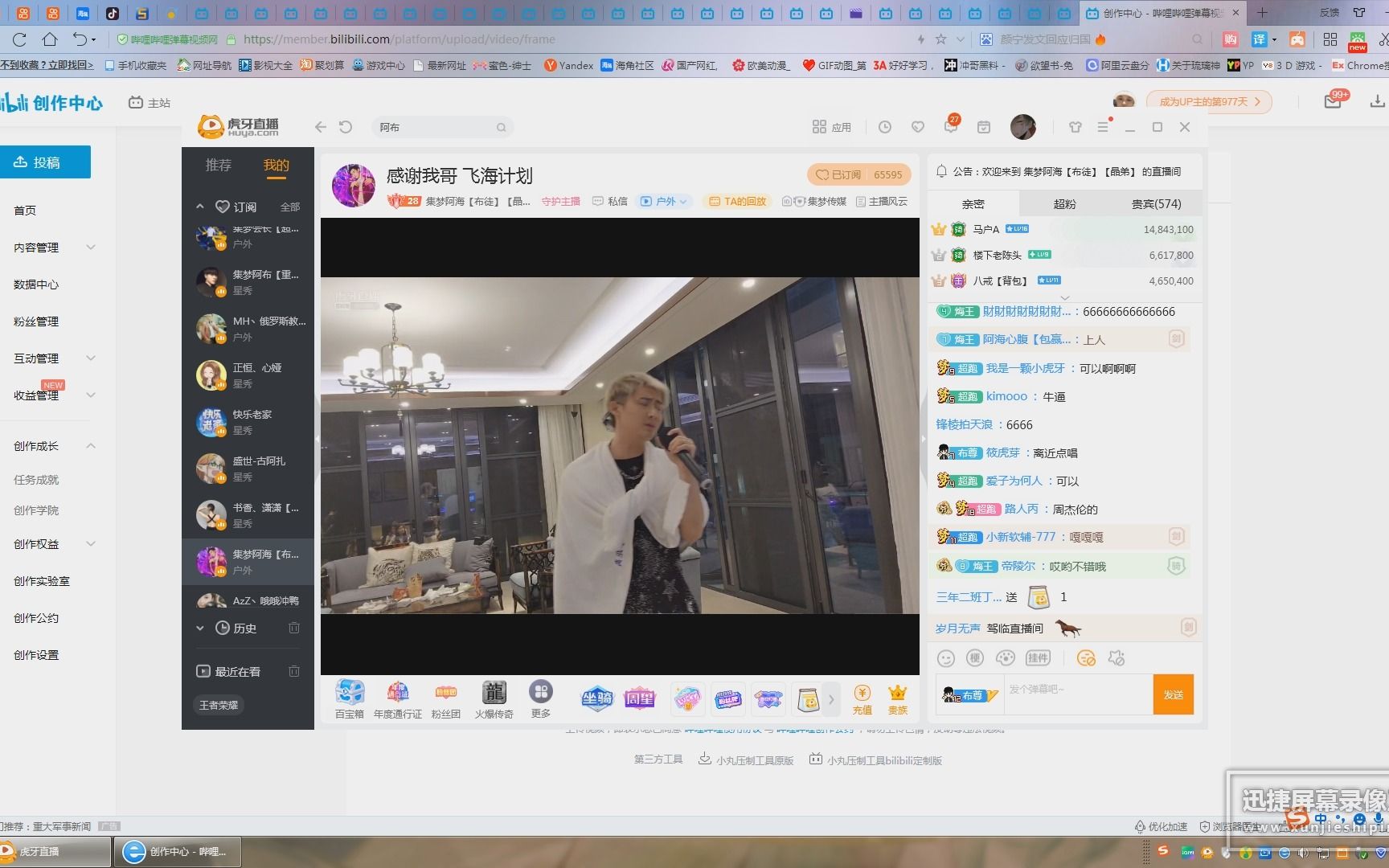Show next gifts with right arrow
This screenshot has width=1389, height=868.
pos(831,699)
